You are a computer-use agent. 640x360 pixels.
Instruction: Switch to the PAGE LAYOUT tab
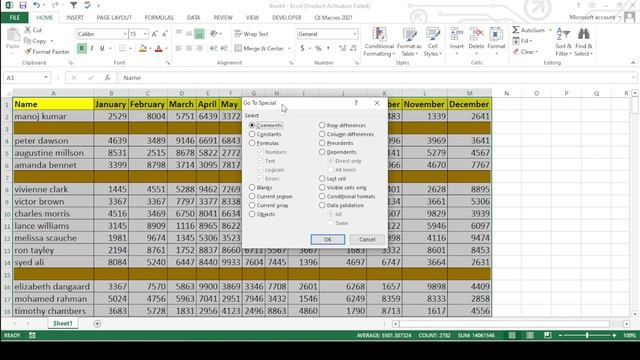pyautogui.click(x=114, y=18)
